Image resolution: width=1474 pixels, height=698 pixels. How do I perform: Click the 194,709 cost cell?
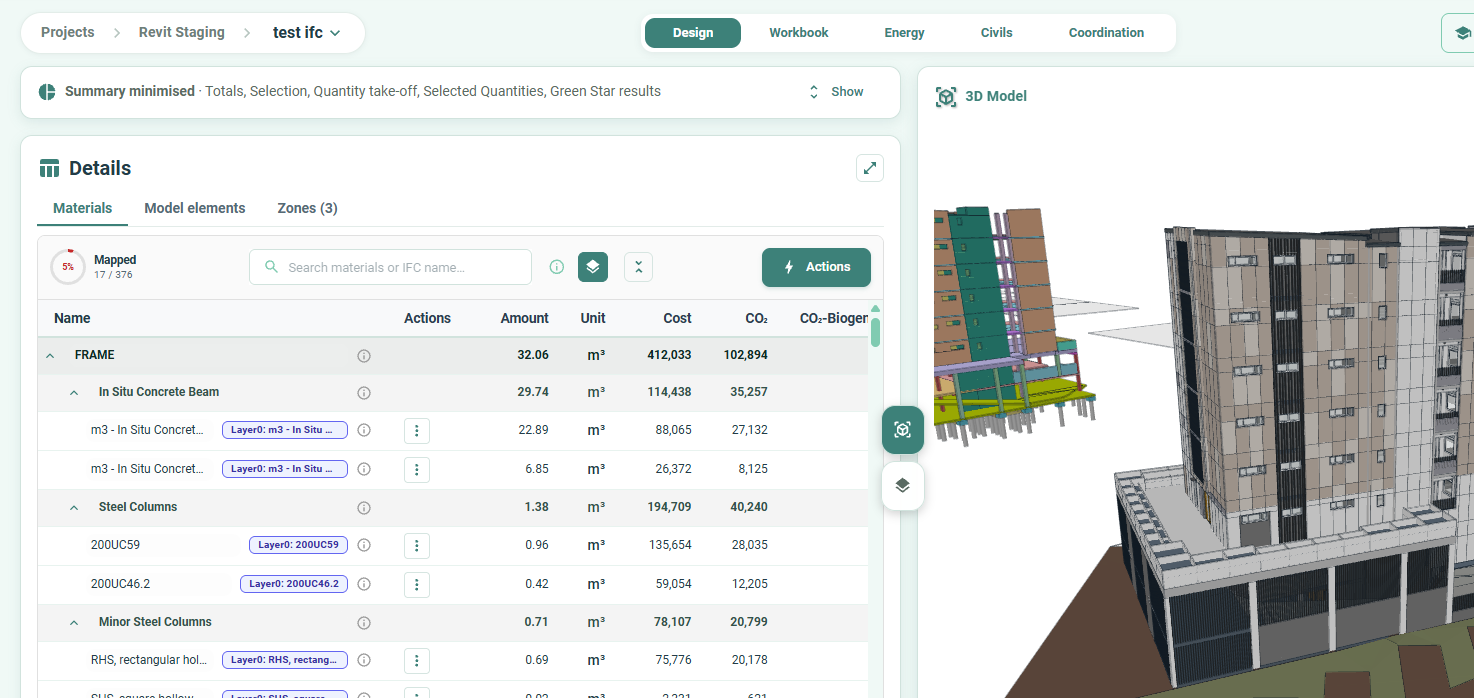click(x=670, y=507)
